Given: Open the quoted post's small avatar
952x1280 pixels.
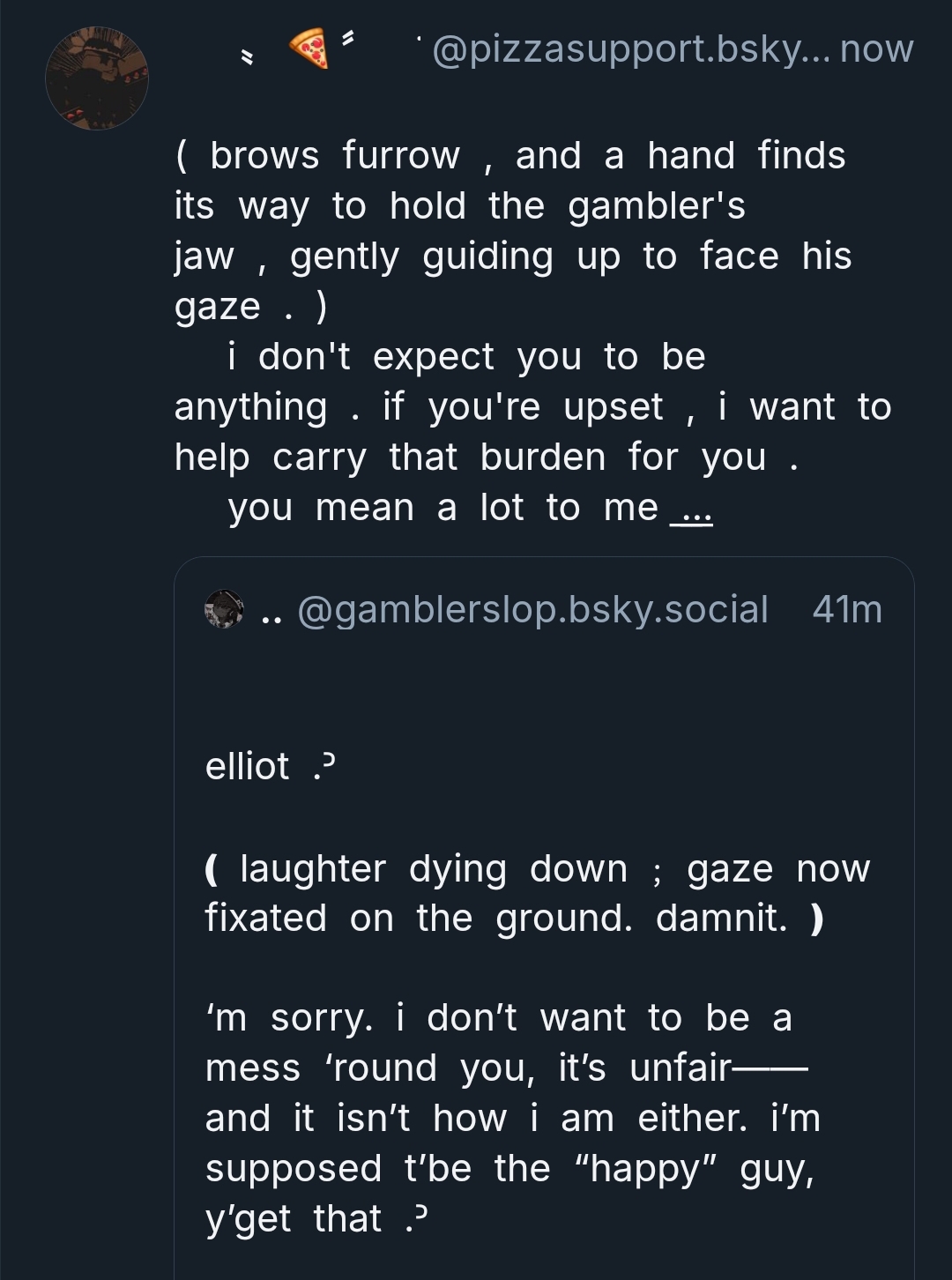Looking at the screenshot, I should tap(224, 609).
